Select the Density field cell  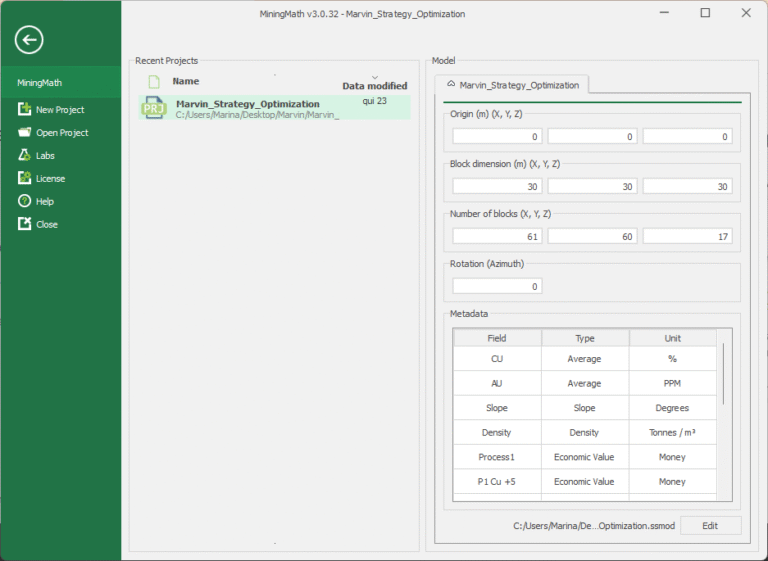(x=497, y=432)
